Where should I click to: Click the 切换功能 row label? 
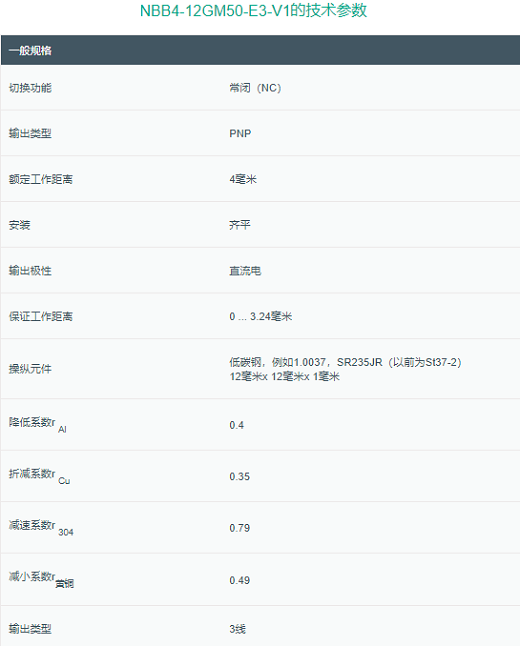pyautogui.click(x=30, y=88)
